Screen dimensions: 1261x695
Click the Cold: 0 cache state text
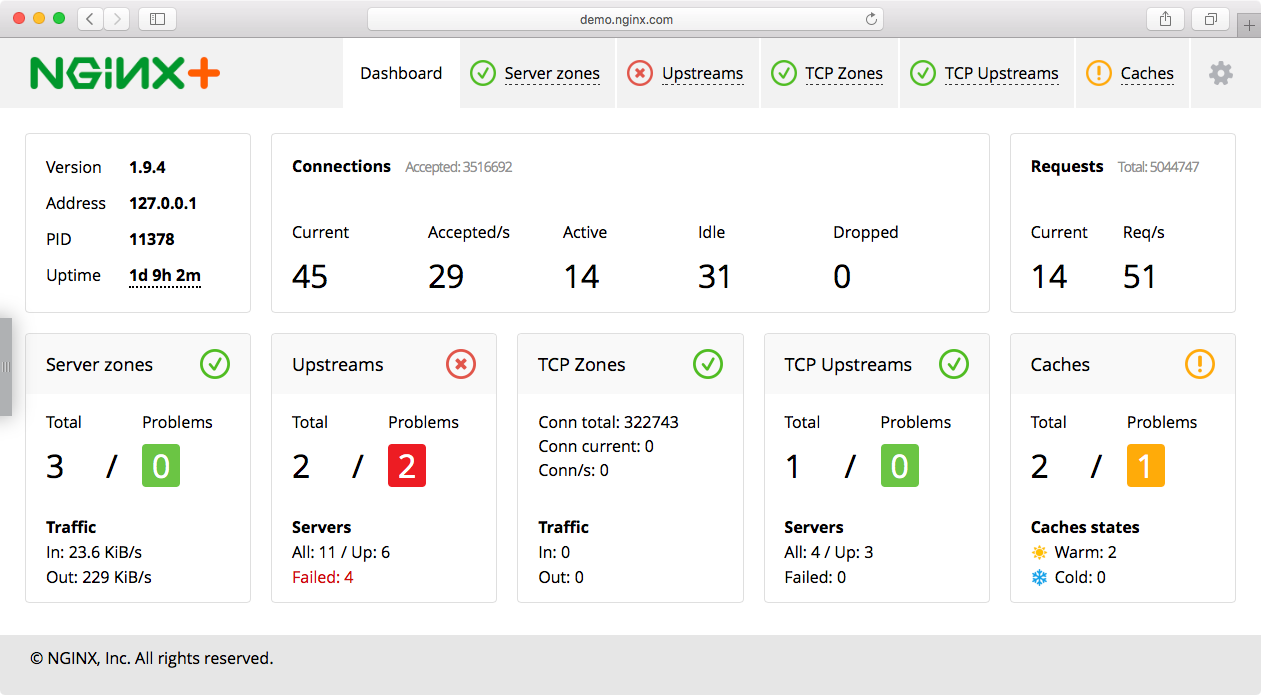click(x=1080, y=577)
